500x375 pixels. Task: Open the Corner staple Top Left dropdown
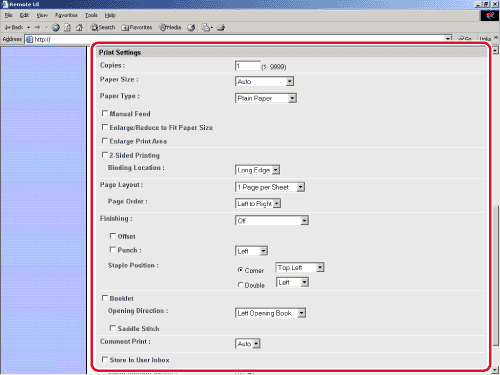pyautogui.click(x=300, y=267)
